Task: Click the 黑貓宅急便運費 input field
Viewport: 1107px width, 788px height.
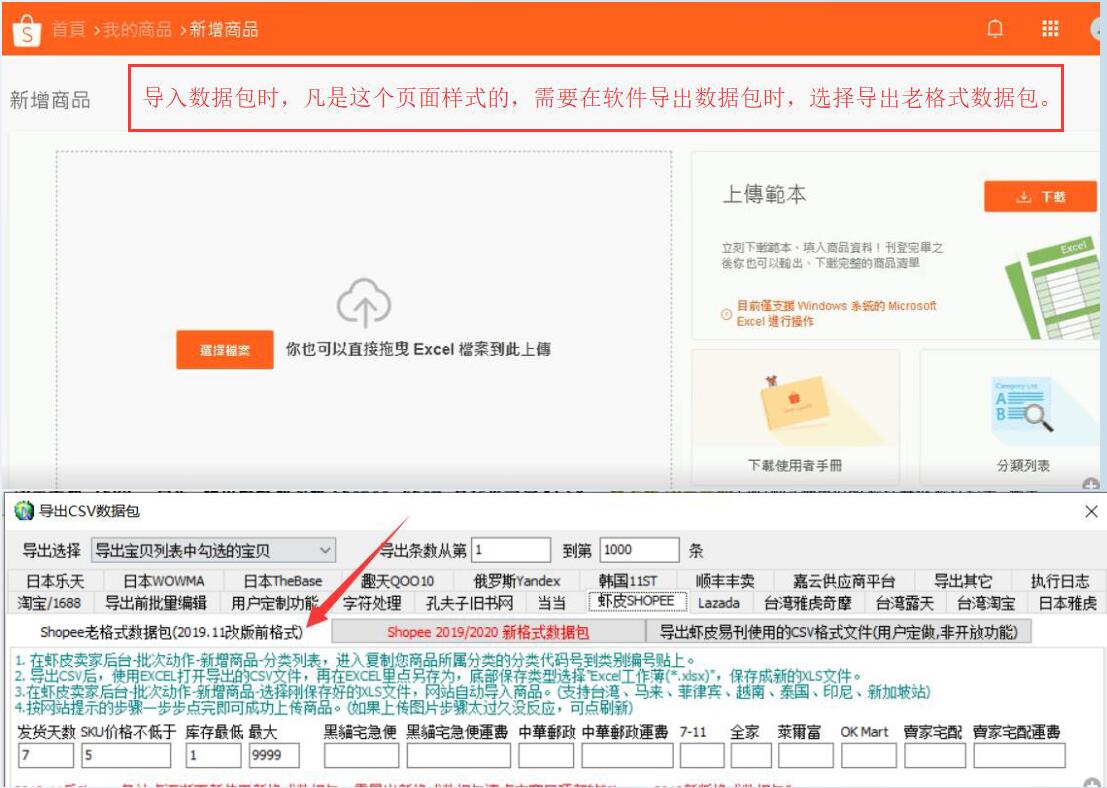Action: click(458, 756)
